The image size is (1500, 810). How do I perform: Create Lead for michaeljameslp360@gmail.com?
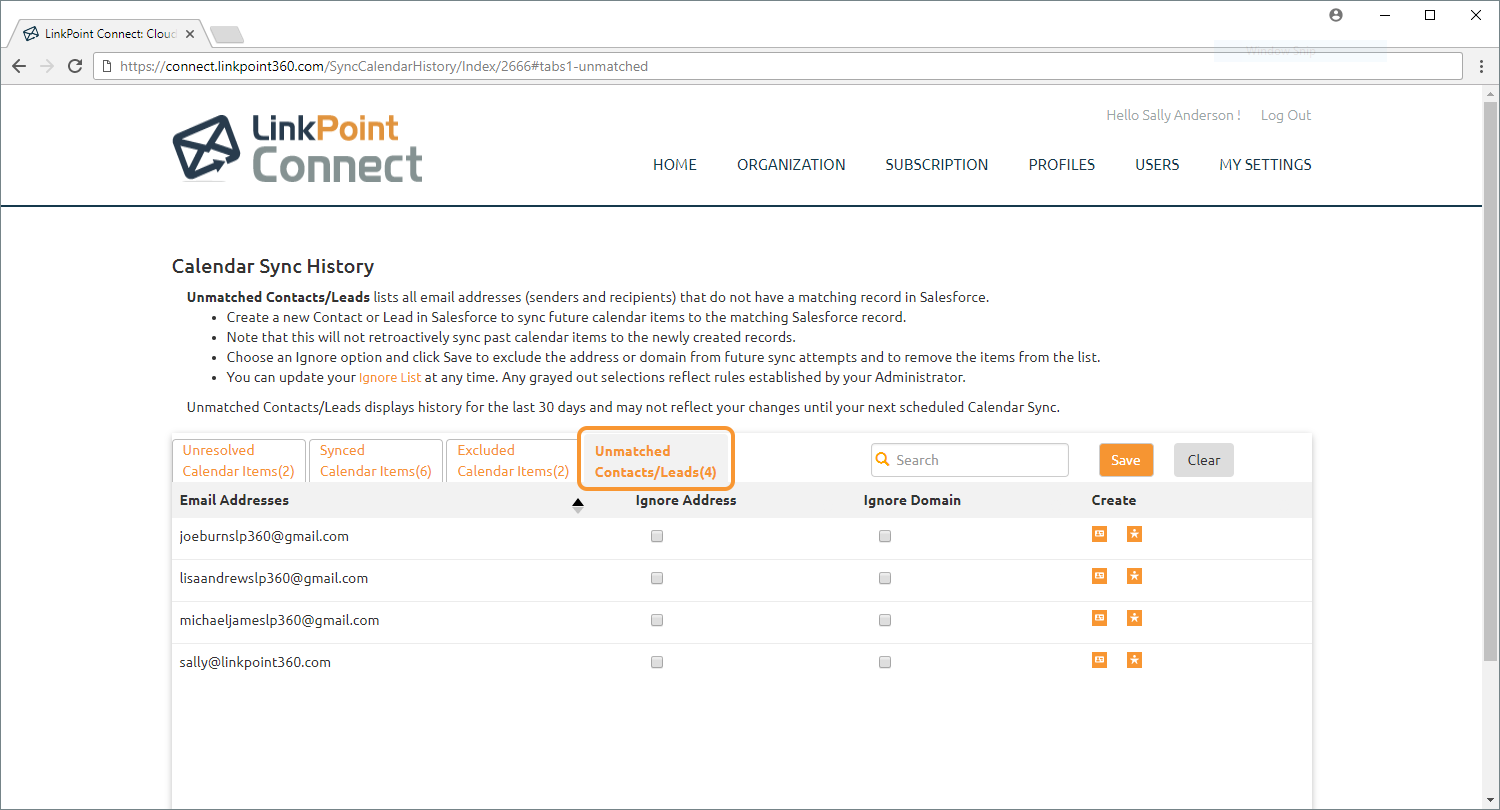(1134, 618)
